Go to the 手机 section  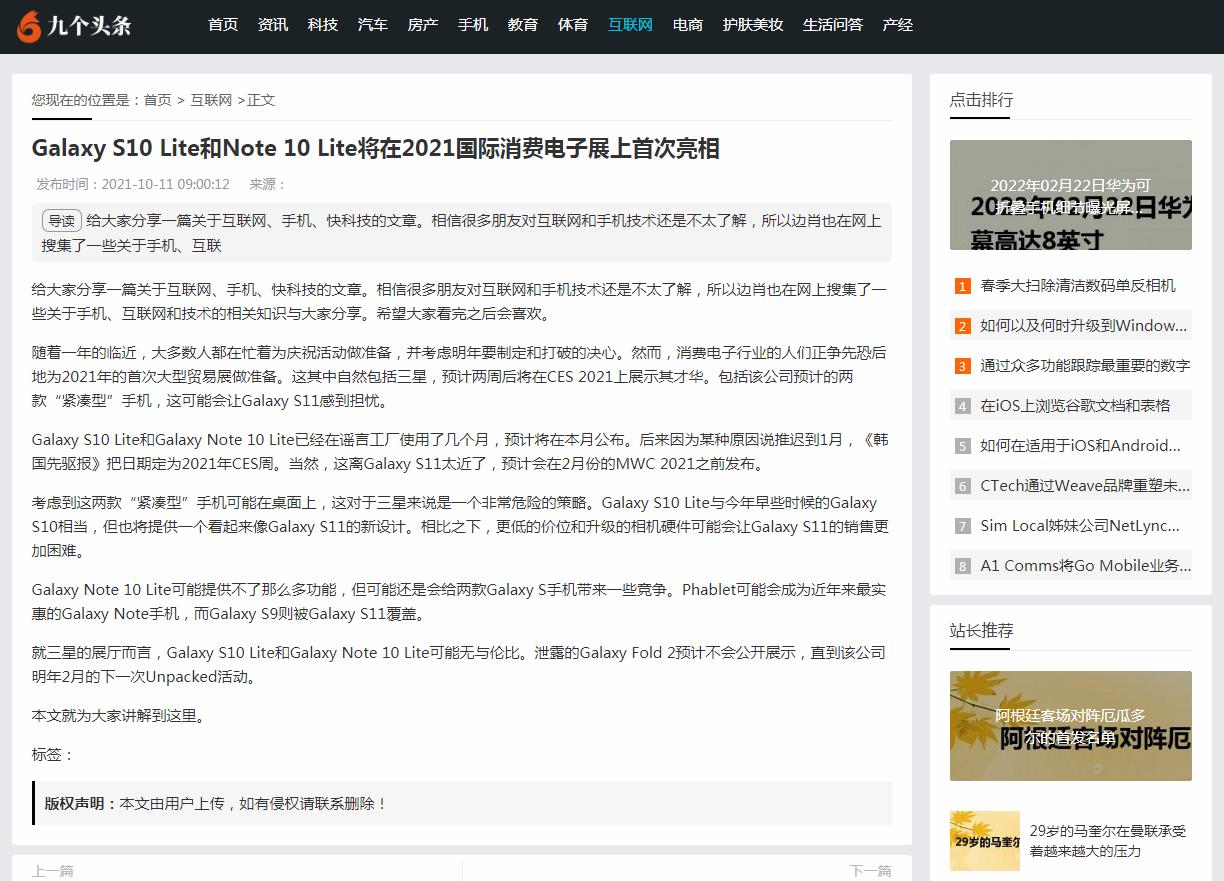pyautogui.click(x=473, y=25)
